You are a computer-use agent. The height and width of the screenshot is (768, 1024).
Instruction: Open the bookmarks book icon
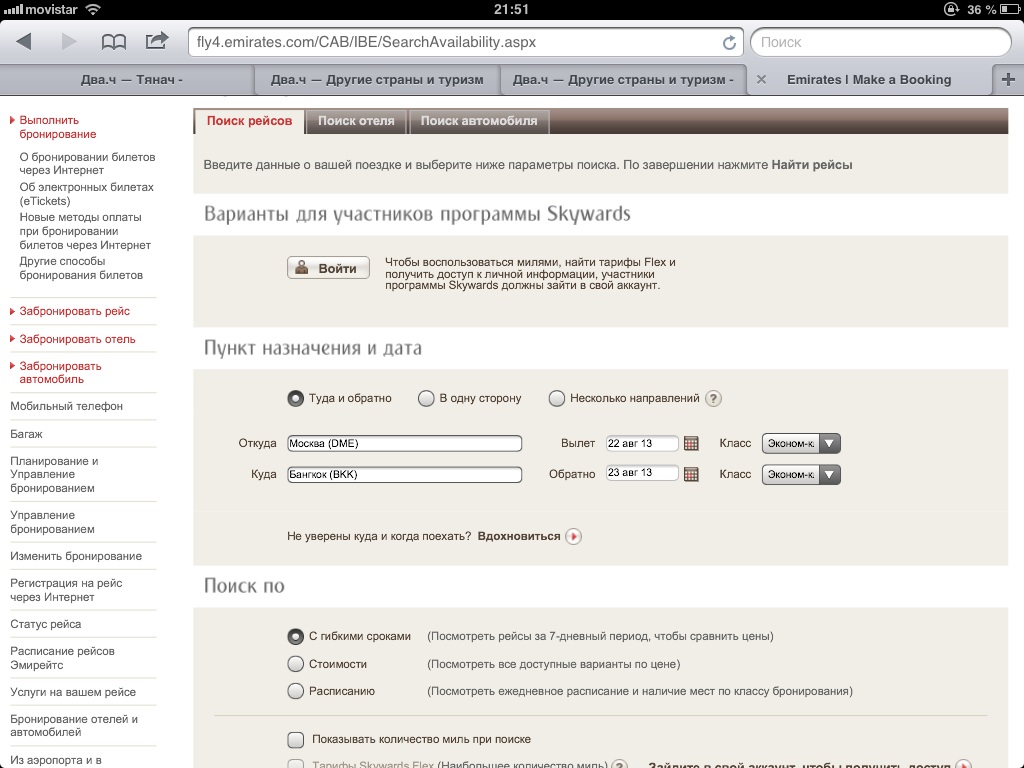(x=114, y=42)
